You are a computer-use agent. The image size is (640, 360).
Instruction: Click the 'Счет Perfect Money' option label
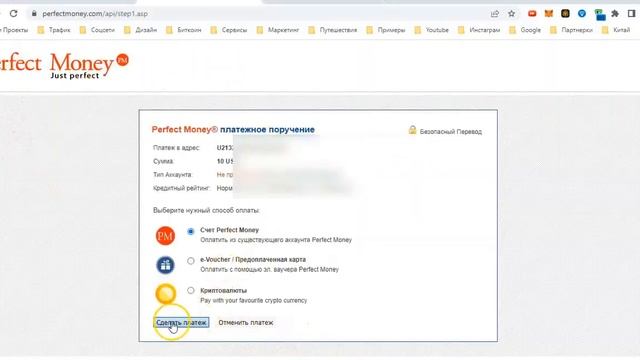[x=229, y=230]
